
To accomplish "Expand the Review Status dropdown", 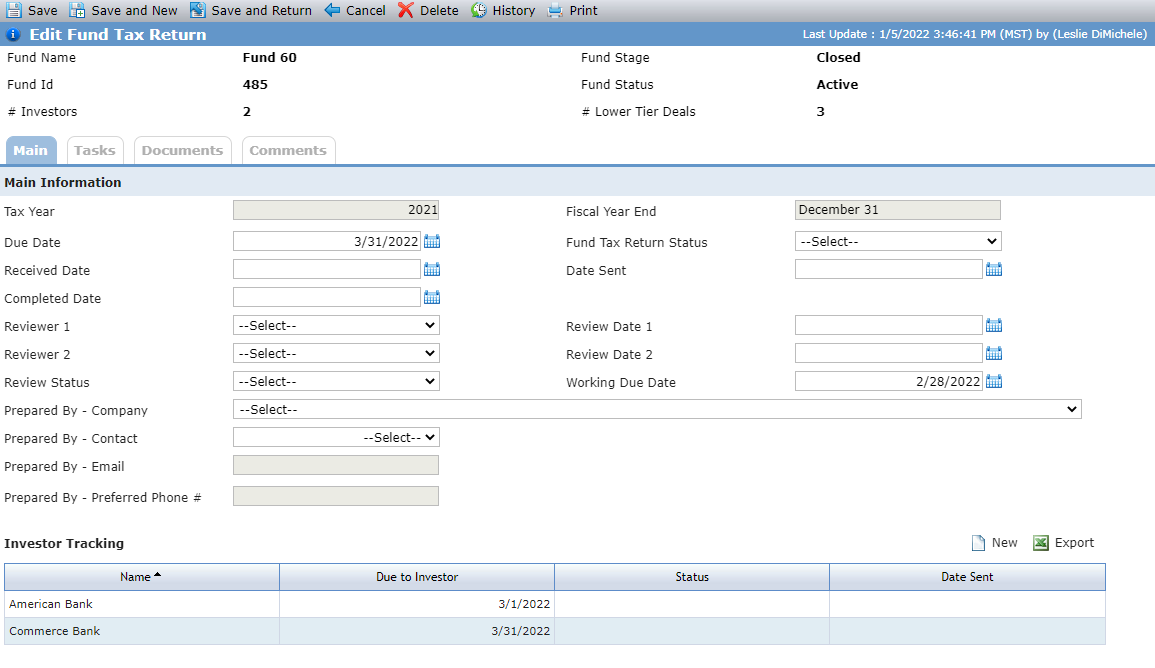I will click(x=336, y=382).
